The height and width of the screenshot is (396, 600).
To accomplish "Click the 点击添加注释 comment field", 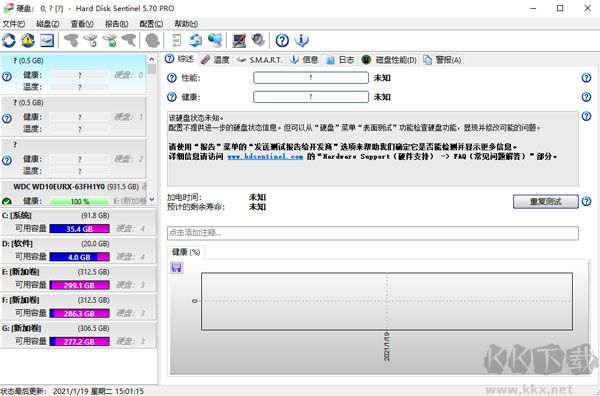I will (x=372, y=233).
